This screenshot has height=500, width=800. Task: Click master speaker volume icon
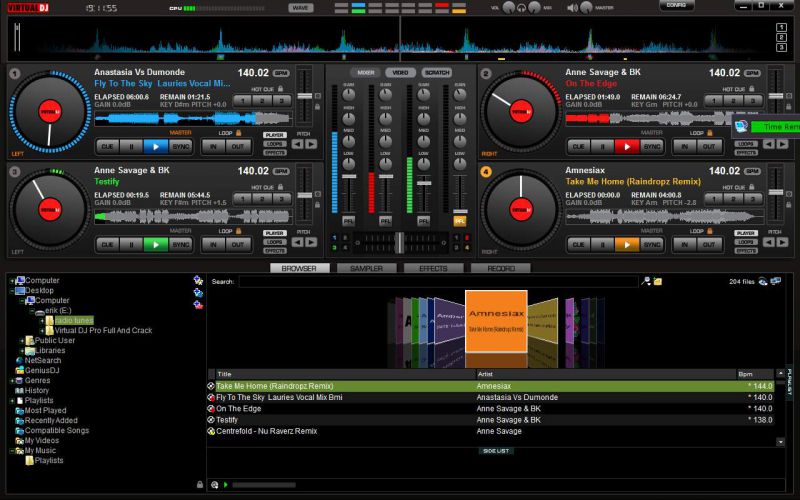(x=572, y=8)
